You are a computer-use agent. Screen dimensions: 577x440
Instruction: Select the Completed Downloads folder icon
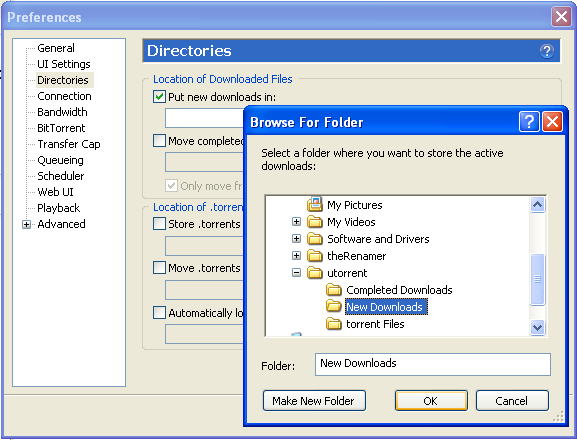click(x=334, y=290)
